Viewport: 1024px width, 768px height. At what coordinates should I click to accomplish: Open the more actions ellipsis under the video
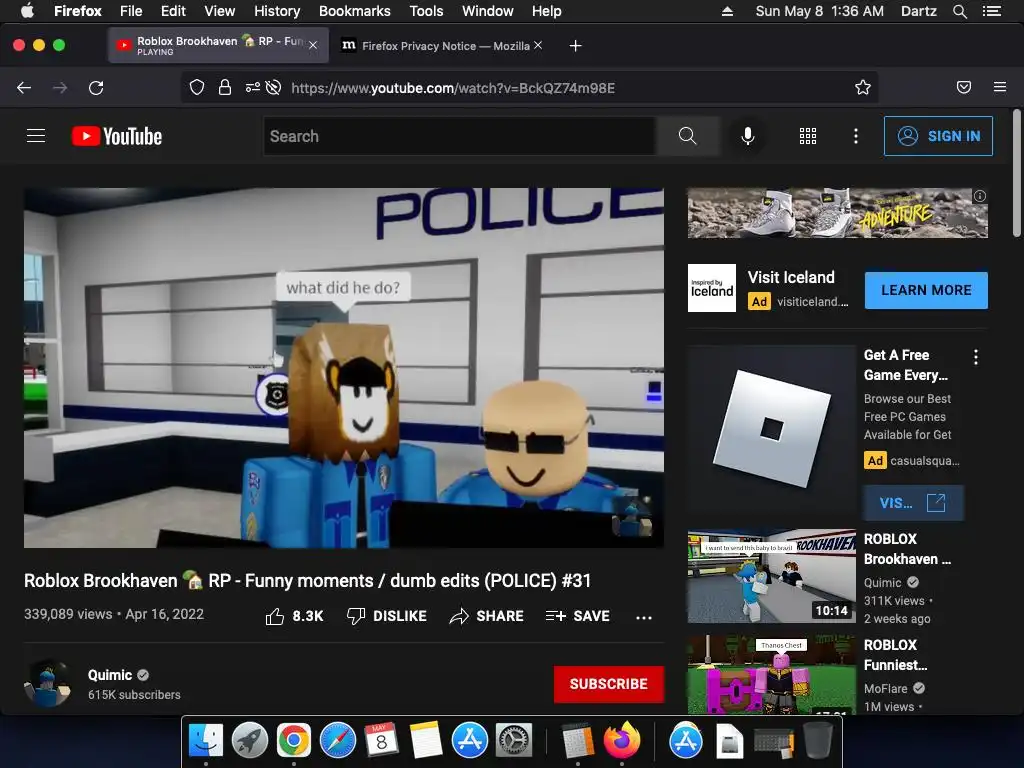pyautogui.click(x=644, y=617)
